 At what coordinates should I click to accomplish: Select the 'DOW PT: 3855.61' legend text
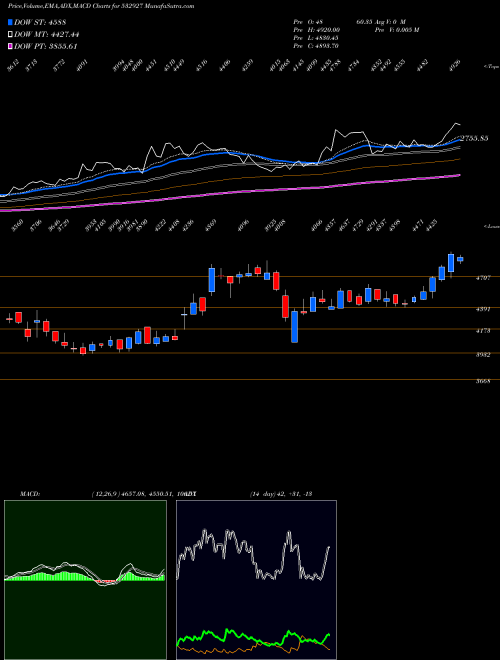point(46,46)
